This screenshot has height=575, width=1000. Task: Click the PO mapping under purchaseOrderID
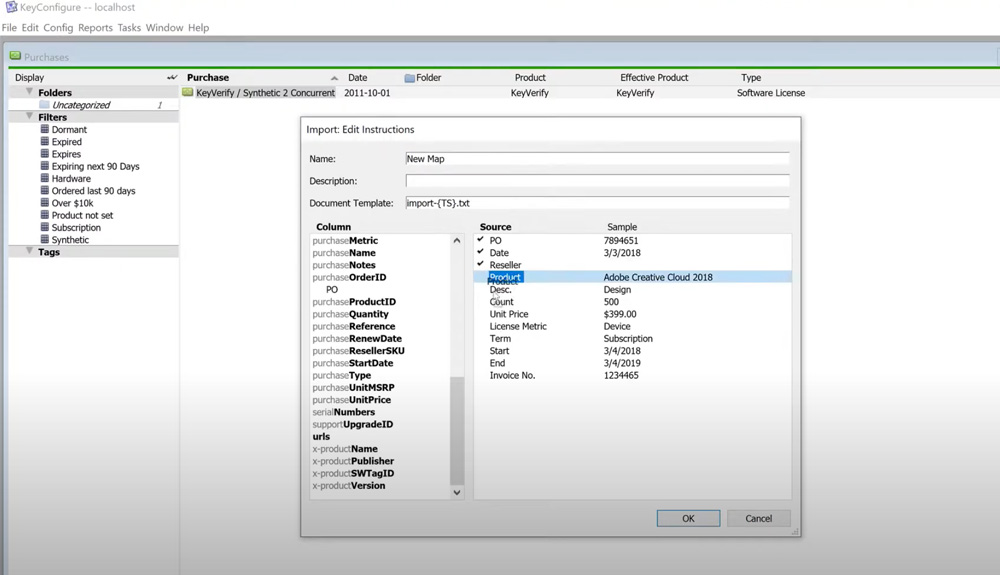click(x=332, y=289)
